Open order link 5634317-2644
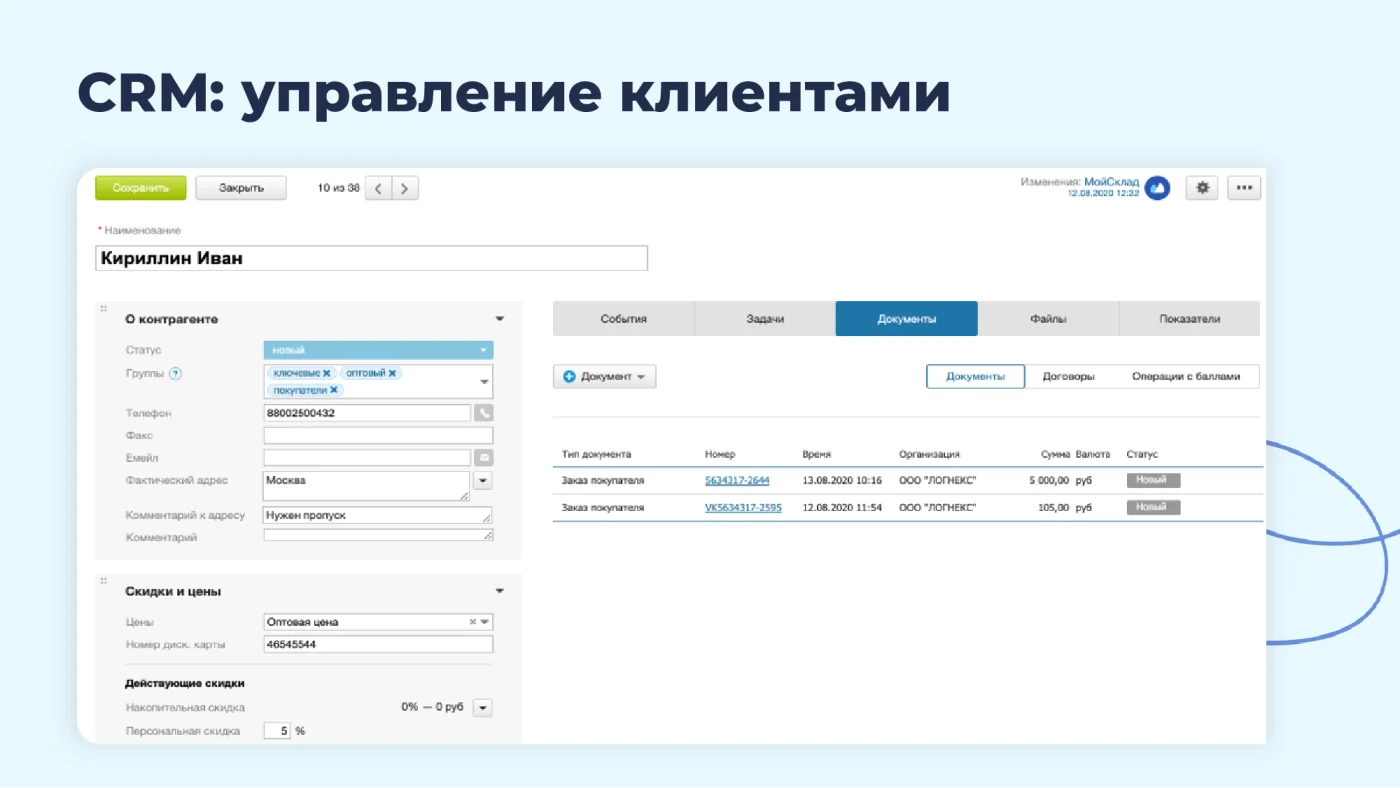The height and width of the screenshot is (788, 1400). click(x=737, y=481)
